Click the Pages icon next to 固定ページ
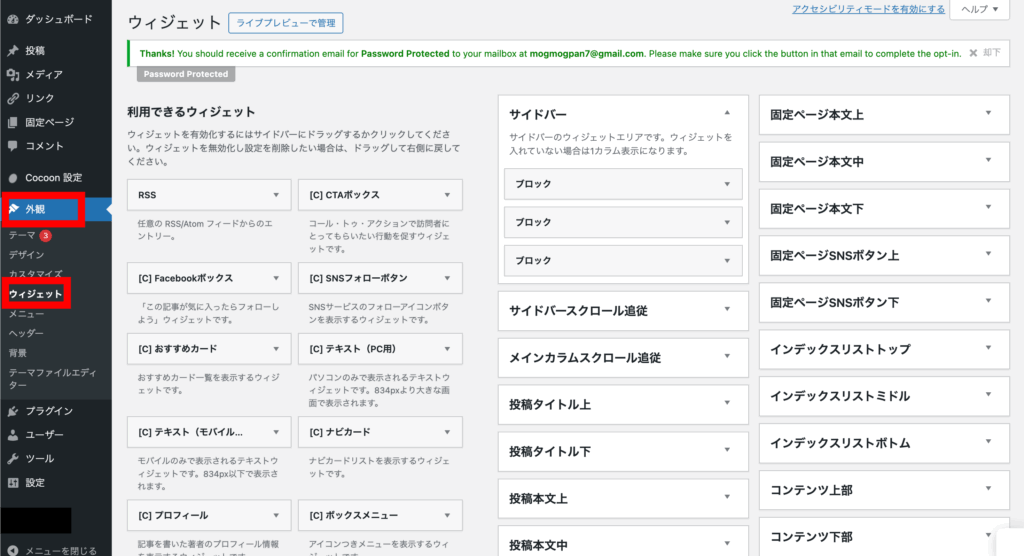This screenshot has height=556, width=1024. click(12, 122)
